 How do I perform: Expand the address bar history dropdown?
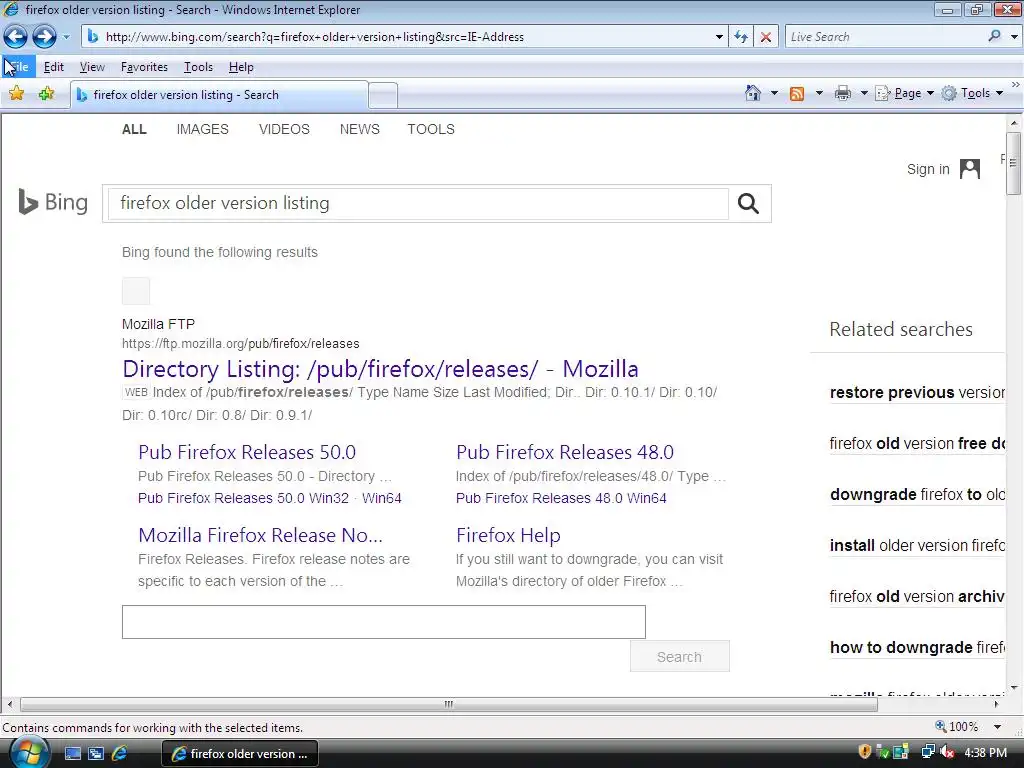click(719, 37)
